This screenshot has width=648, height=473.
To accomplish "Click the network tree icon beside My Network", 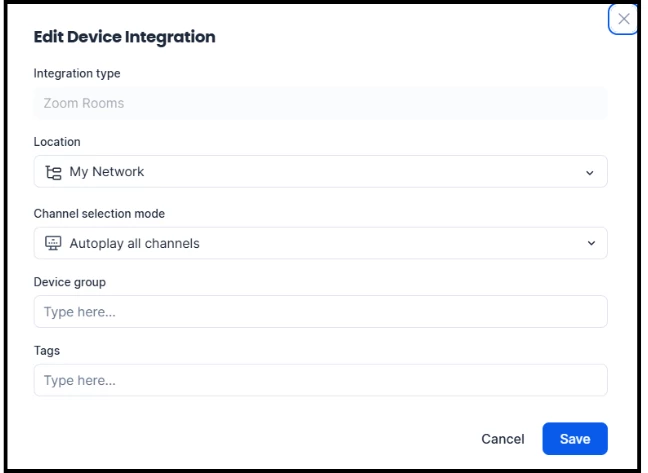I will tap(53, 172).
